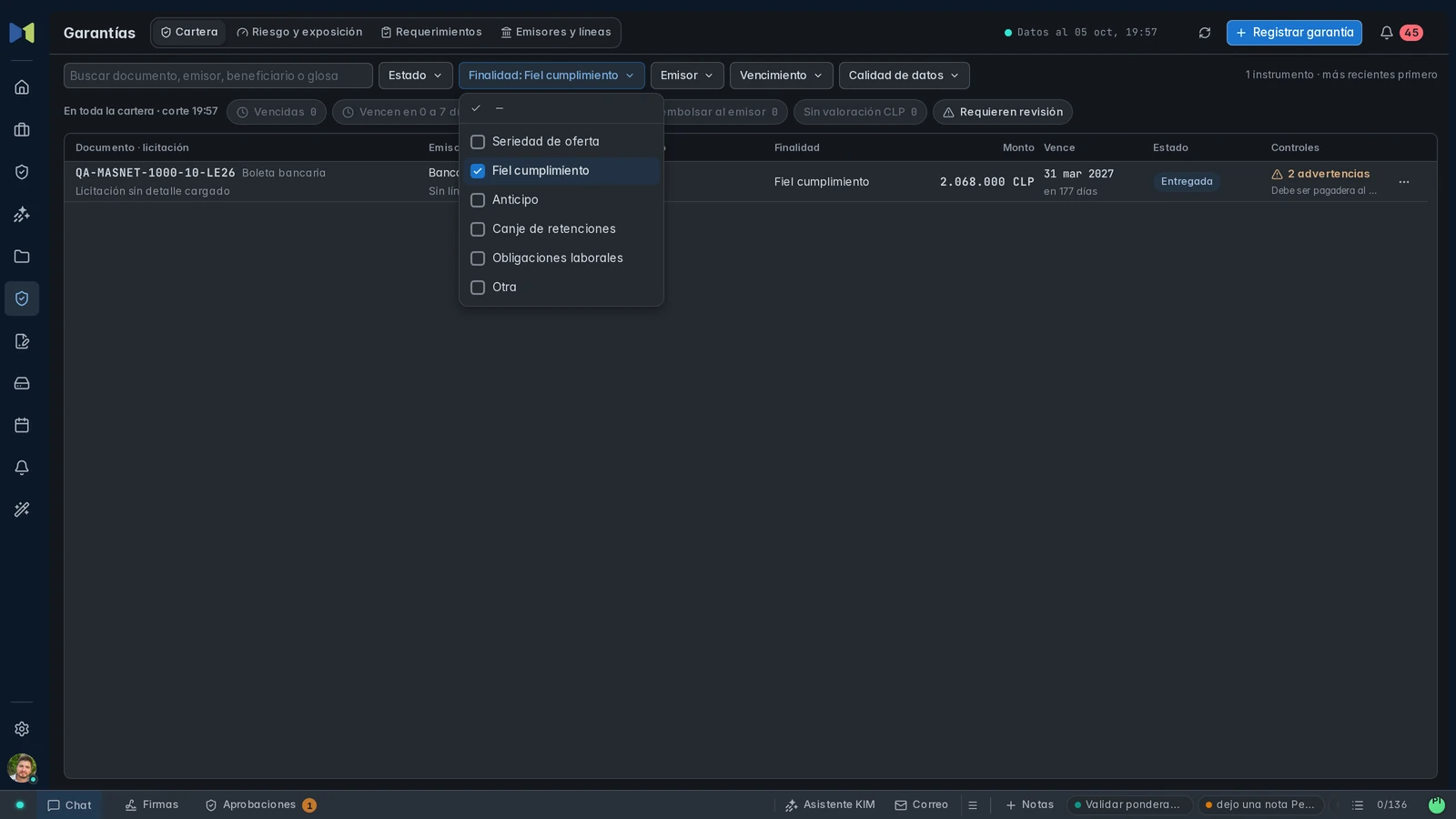This screenshot has width=1456, height=819.
Task: Click the Requieren revisión chip
Action: coord(1003,112)
